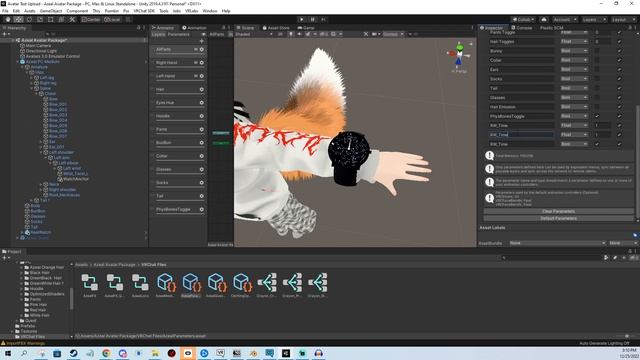The image size is (640, 360).
Task: Switch to the Console tab
Action: point(522,28)
